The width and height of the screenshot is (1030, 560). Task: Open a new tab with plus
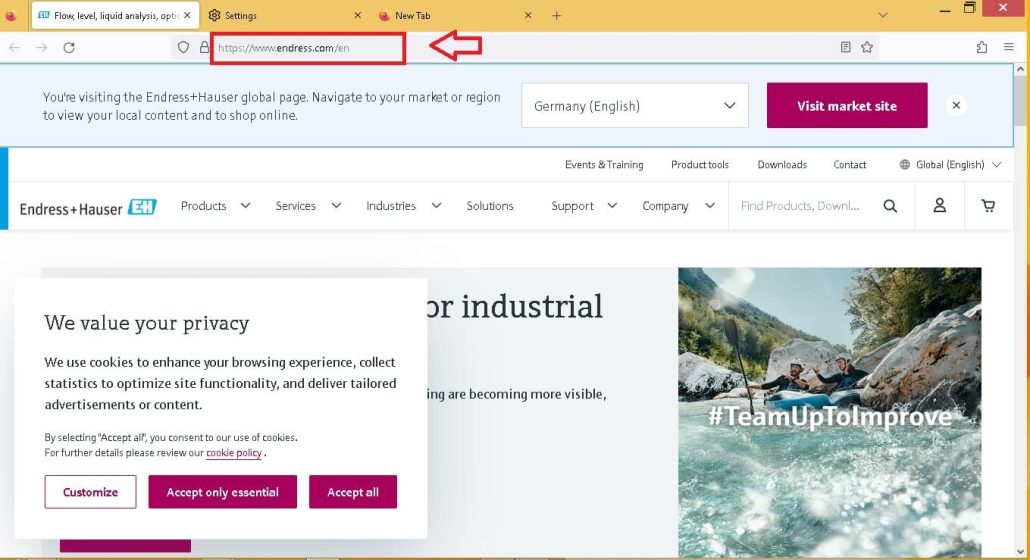[x=556, y=15]
